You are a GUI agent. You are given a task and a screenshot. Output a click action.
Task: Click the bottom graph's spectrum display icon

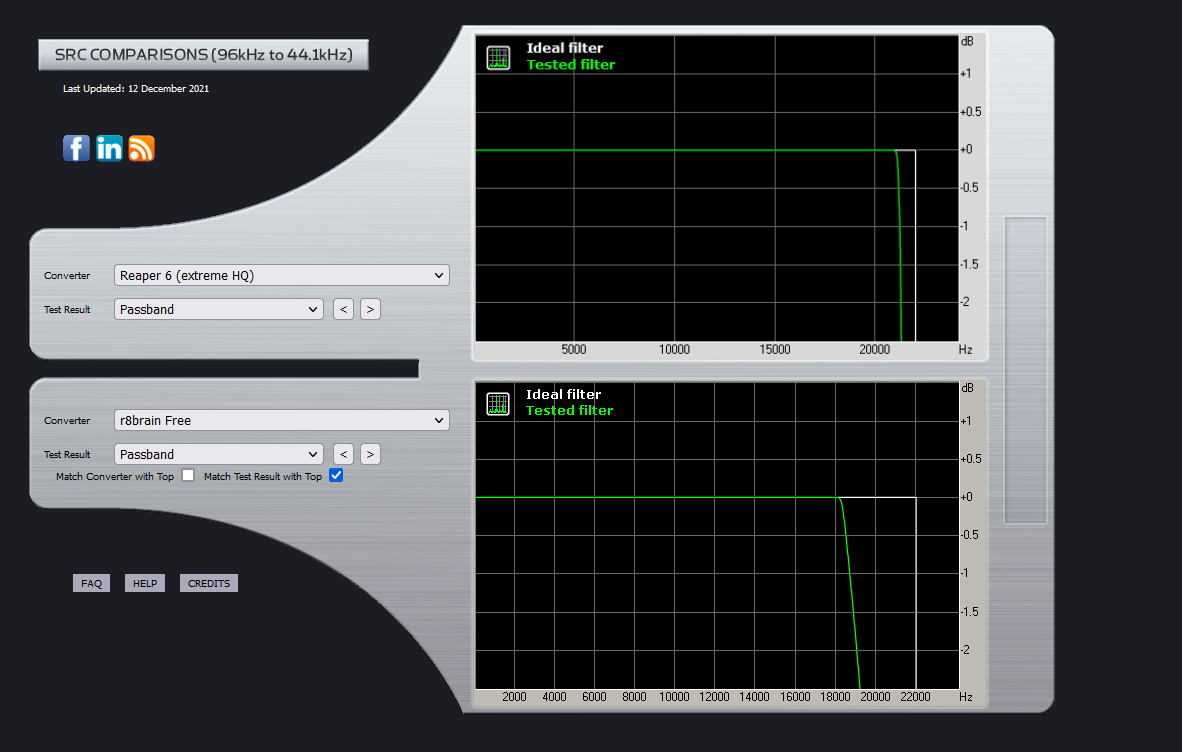[x=498, y=404]
